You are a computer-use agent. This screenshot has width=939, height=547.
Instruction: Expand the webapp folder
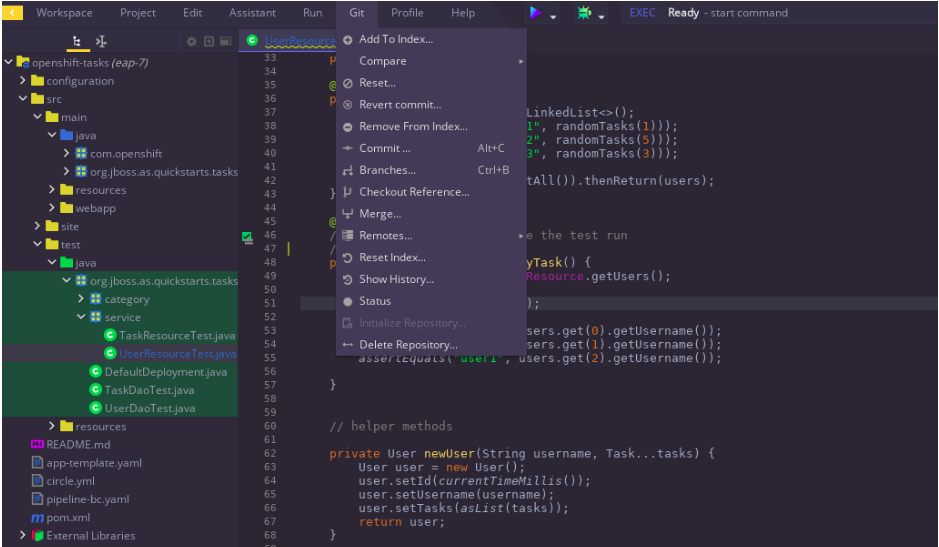point(52,207)
